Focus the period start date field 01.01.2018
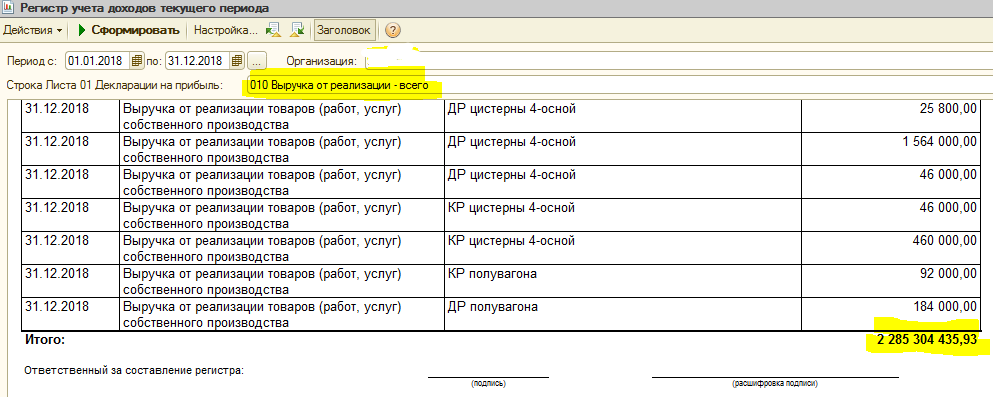 pos(98,61)
